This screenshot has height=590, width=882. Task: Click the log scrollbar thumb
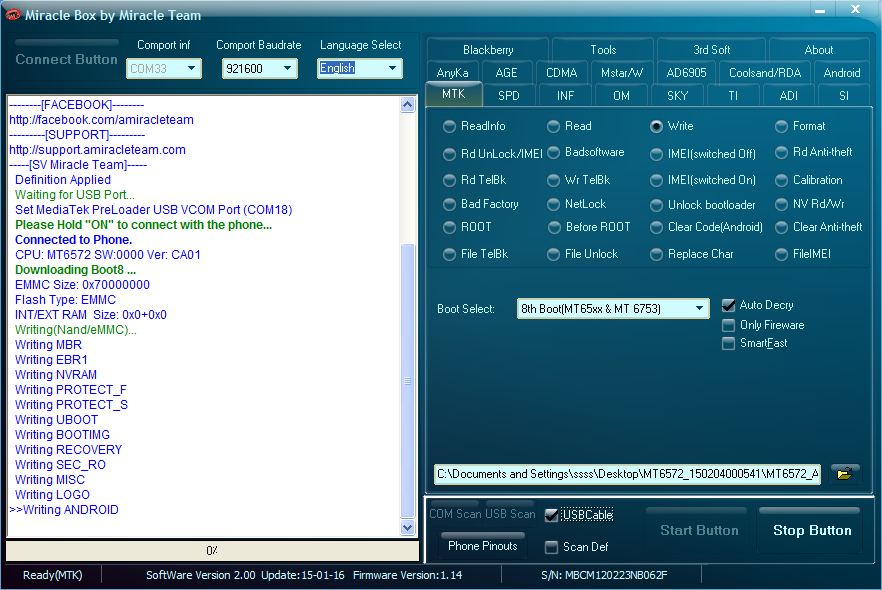click(408, 381)
